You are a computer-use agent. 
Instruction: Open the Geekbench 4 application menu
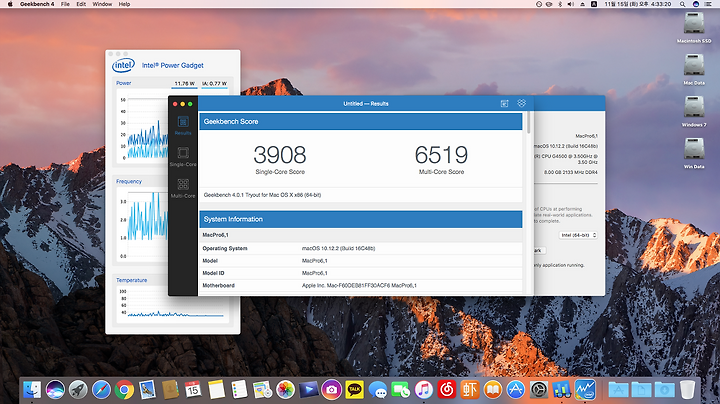coord(37,4)
